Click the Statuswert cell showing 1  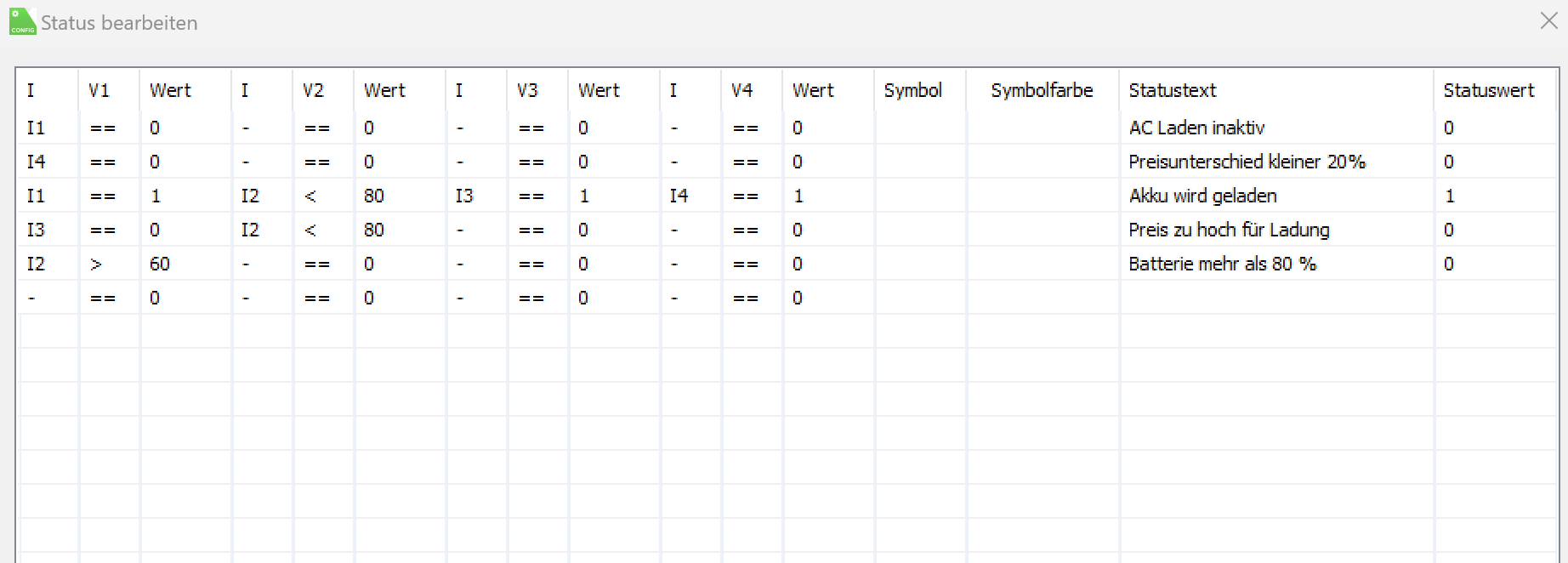pyautogui.click(x=1450, y=196)
